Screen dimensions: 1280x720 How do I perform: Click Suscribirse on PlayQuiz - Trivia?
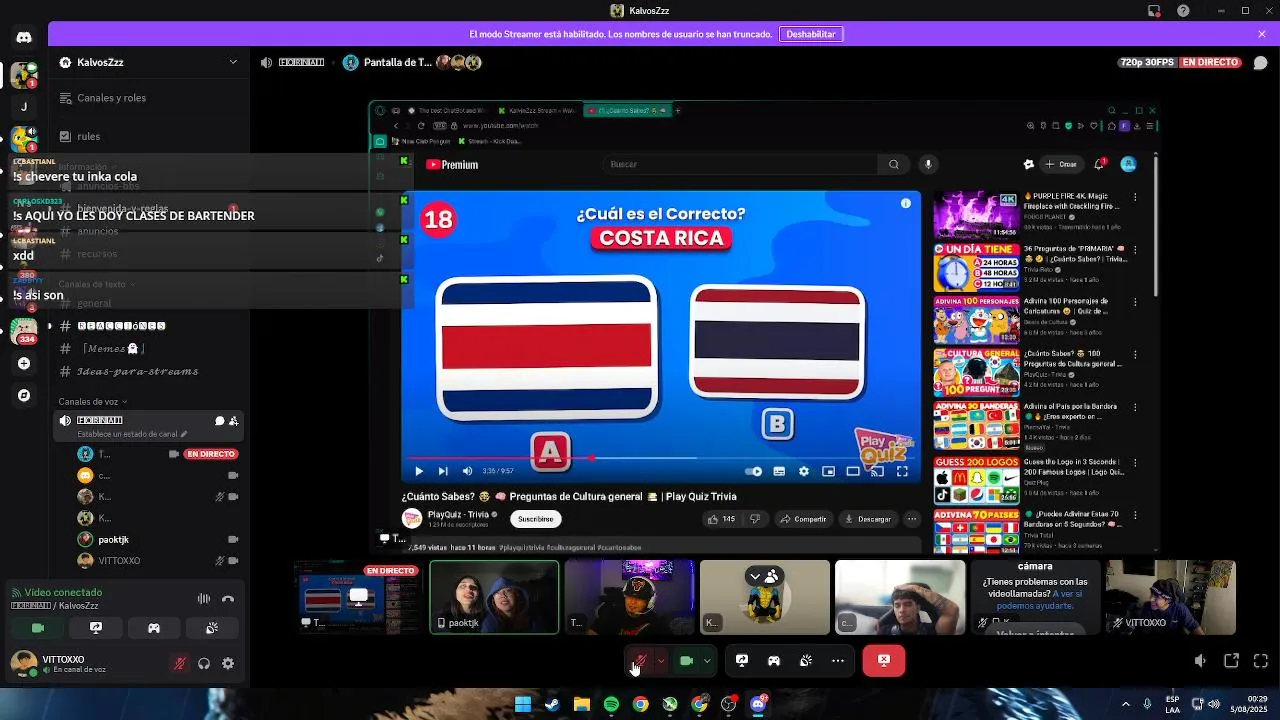tap(535, 519)
